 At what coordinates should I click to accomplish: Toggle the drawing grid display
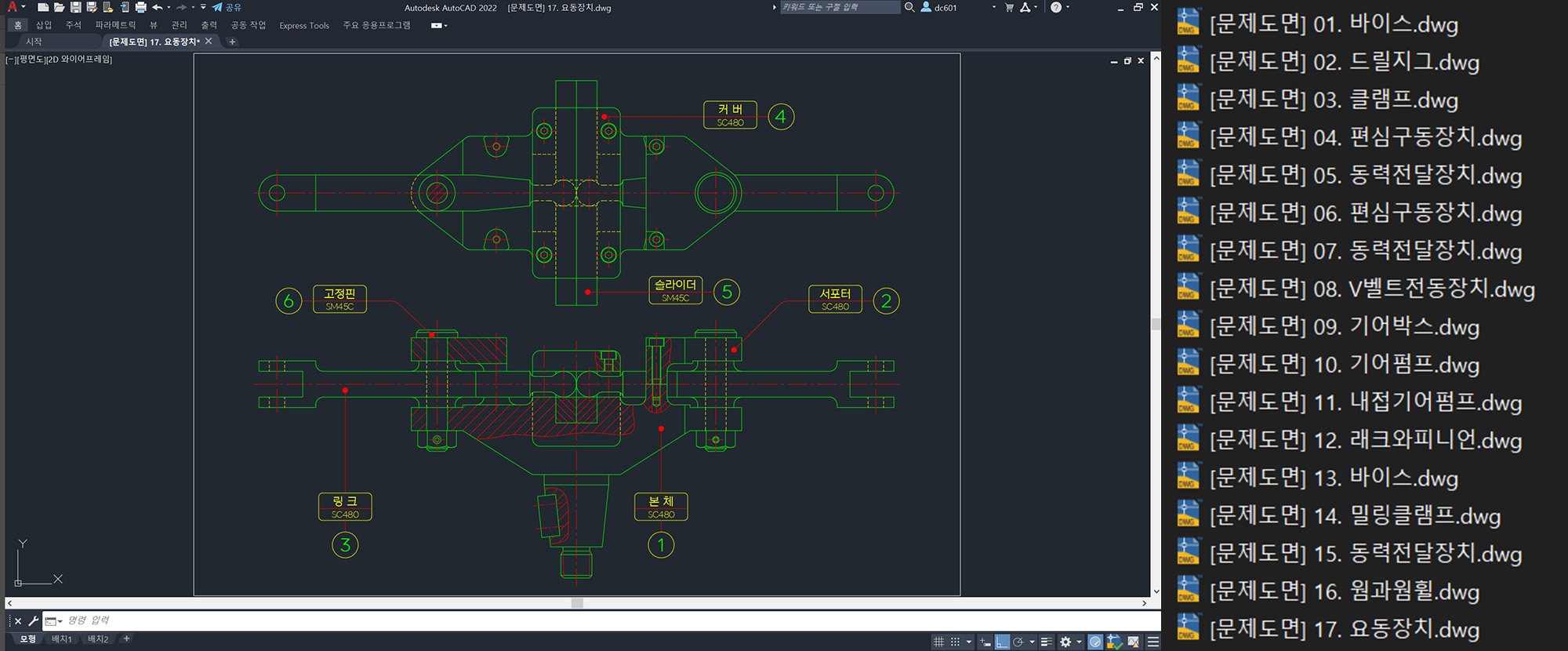pos(938,642)
